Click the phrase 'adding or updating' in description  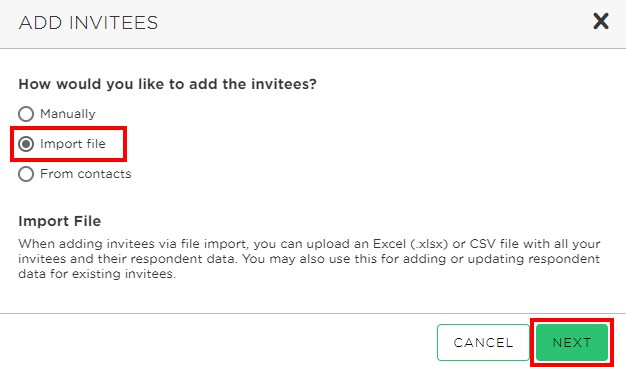coord(464,259)
